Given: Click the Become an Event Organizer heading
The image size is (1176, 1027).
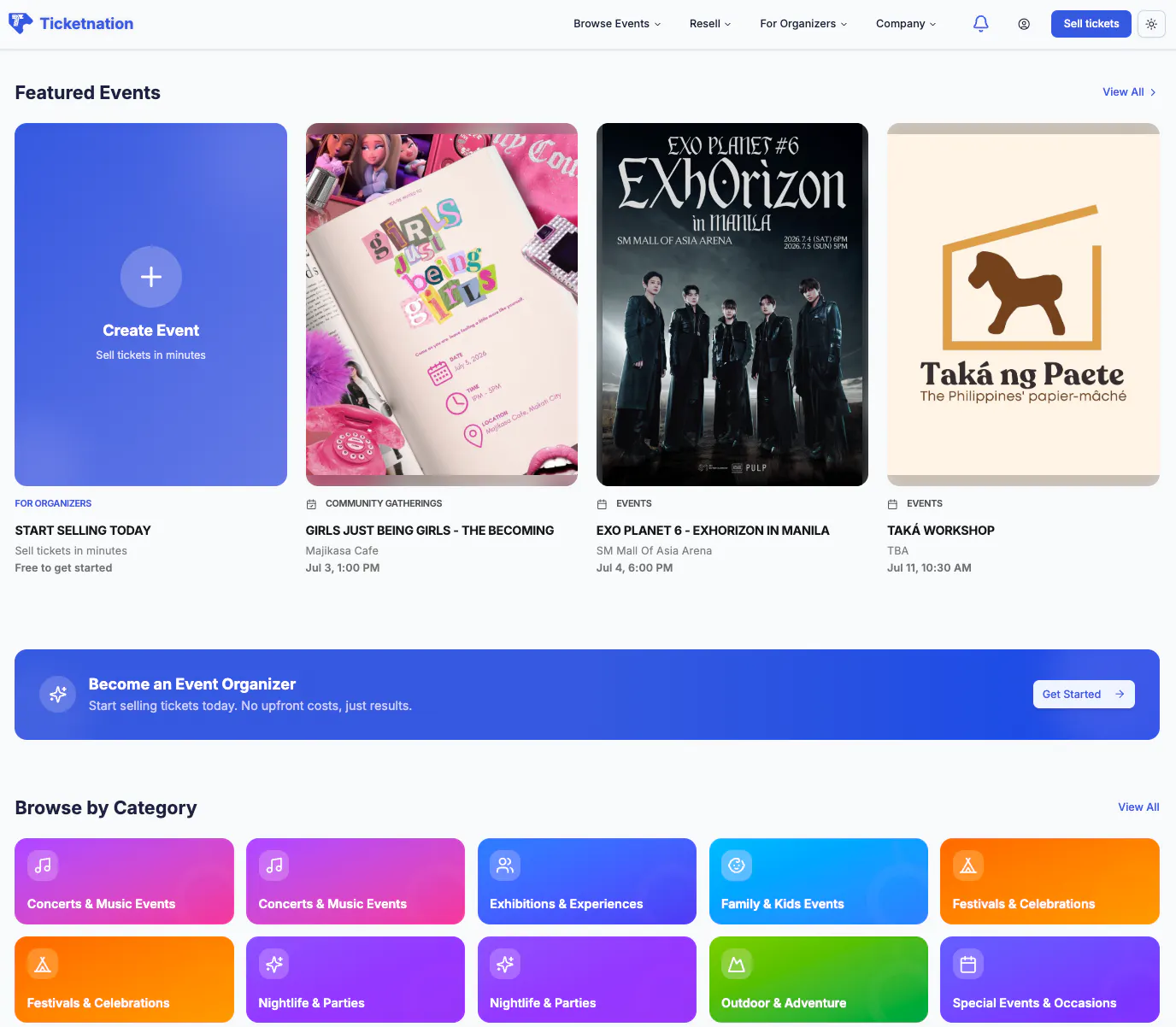Looking at the screenshot, I should [192, 684].
